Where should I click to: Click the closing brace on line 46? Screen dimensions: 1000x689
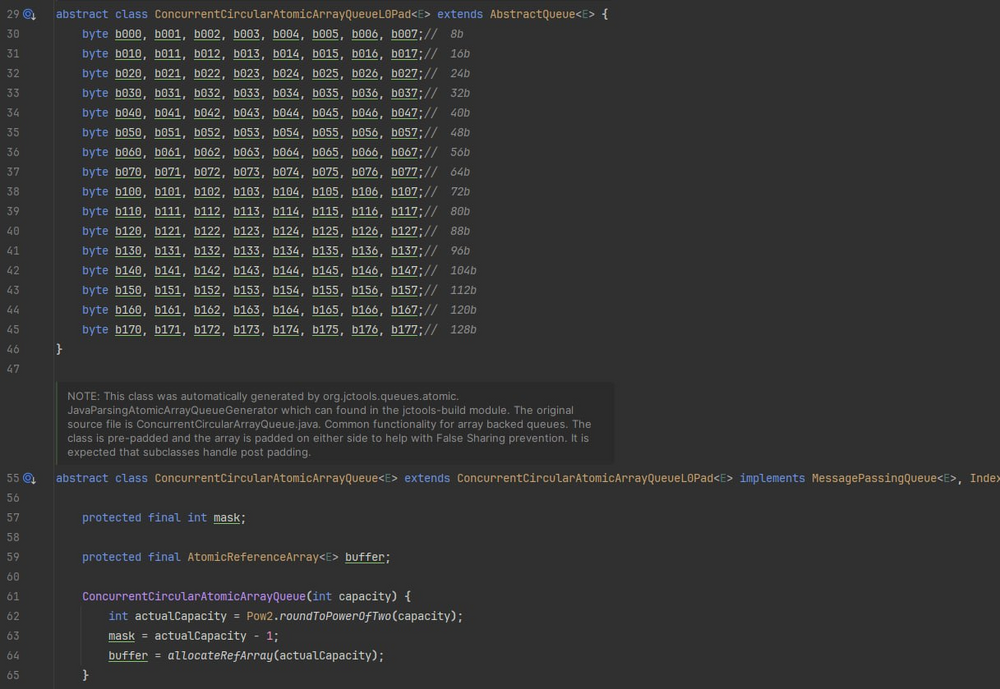59,350
